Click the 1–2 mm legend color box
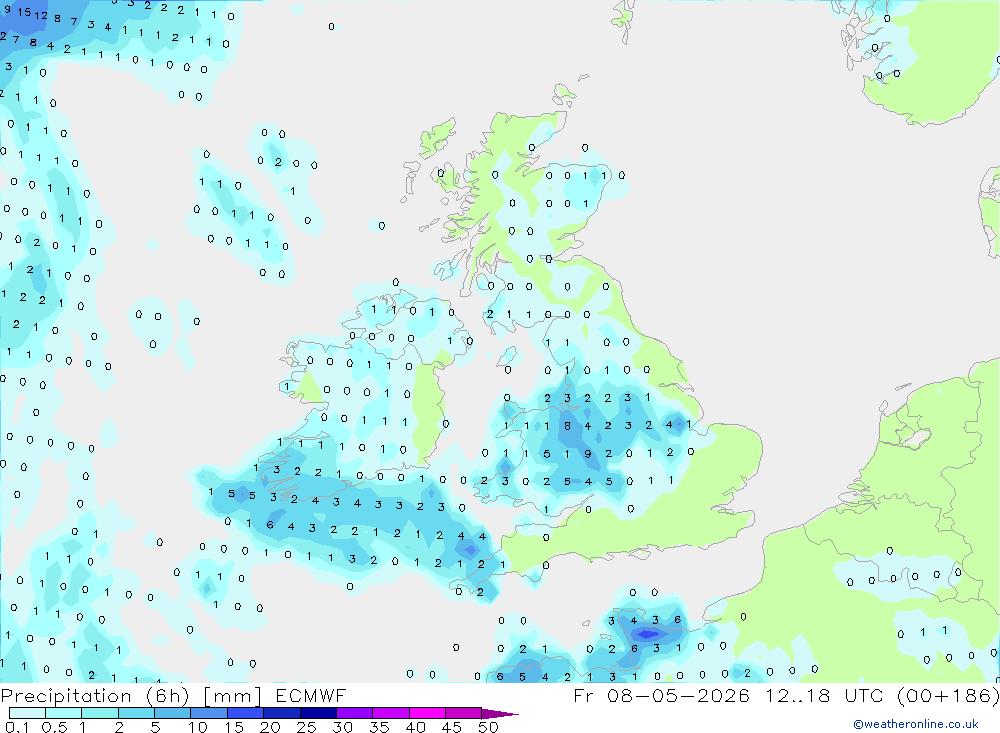Viewport: 1000px width, 733px height. pos(100,713)
